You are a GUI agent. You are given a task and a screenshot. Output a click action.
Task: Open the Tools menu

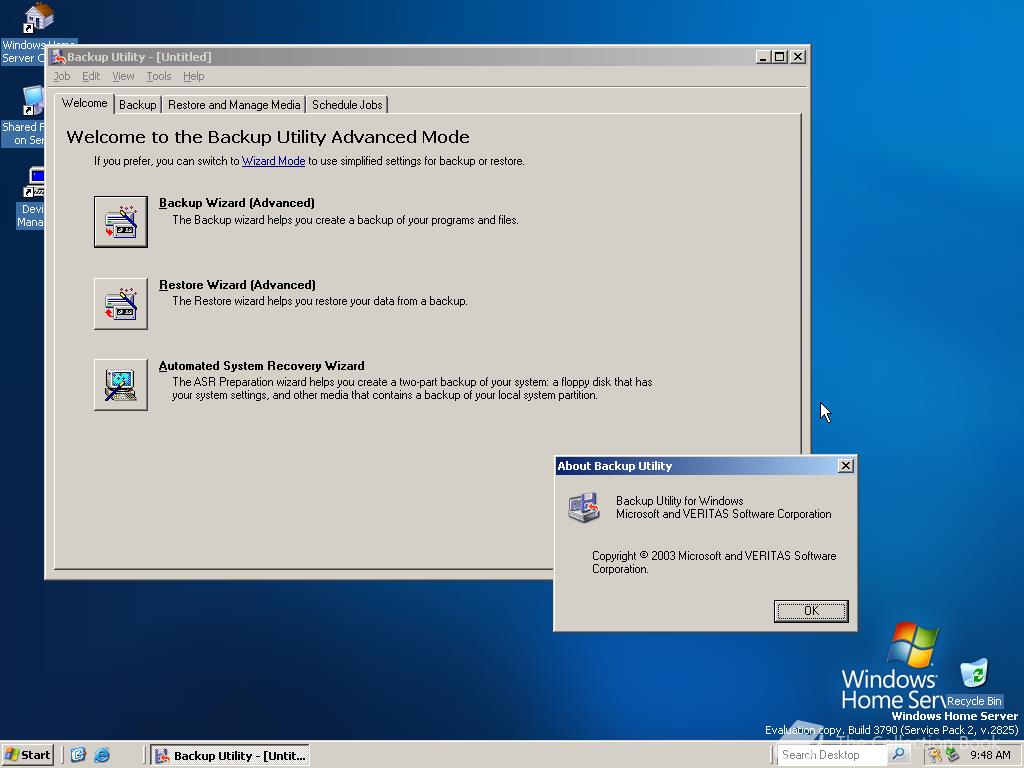[159, 76]
